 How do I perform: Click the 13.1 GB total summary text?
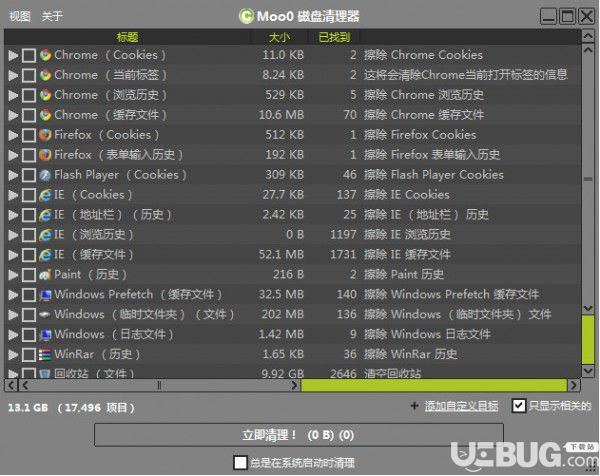[x=72, y=408]
